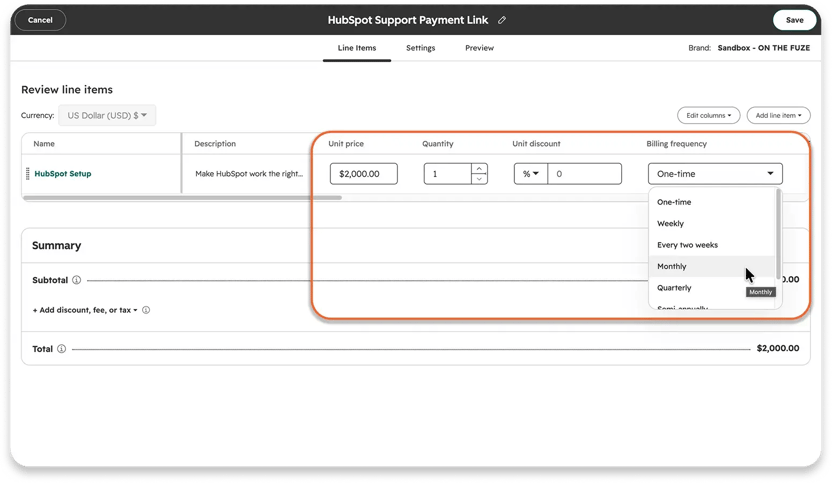This screenshot has height=483, width=832.
Task: Switch to the Line Items tab
Action: (x=357, y=48)
